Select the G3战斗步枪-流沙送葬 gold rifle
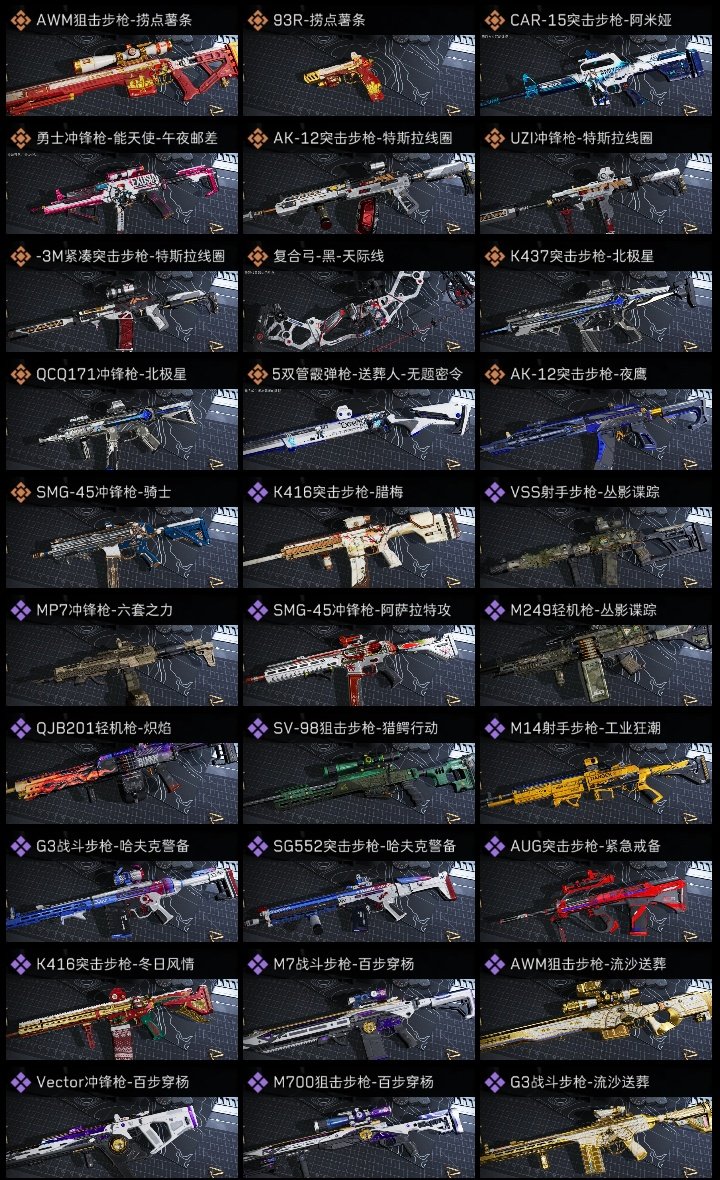720x1180 pixels. (596, 1137)
